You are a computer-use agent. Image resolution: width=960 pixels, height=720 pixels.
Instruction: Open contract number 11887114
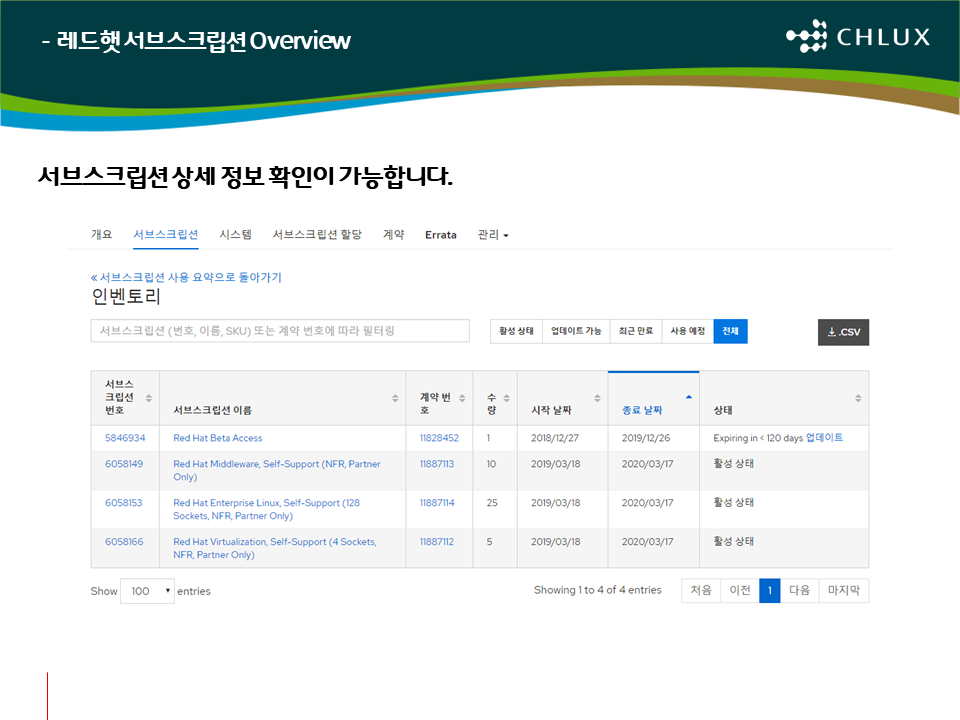(437, 503)
